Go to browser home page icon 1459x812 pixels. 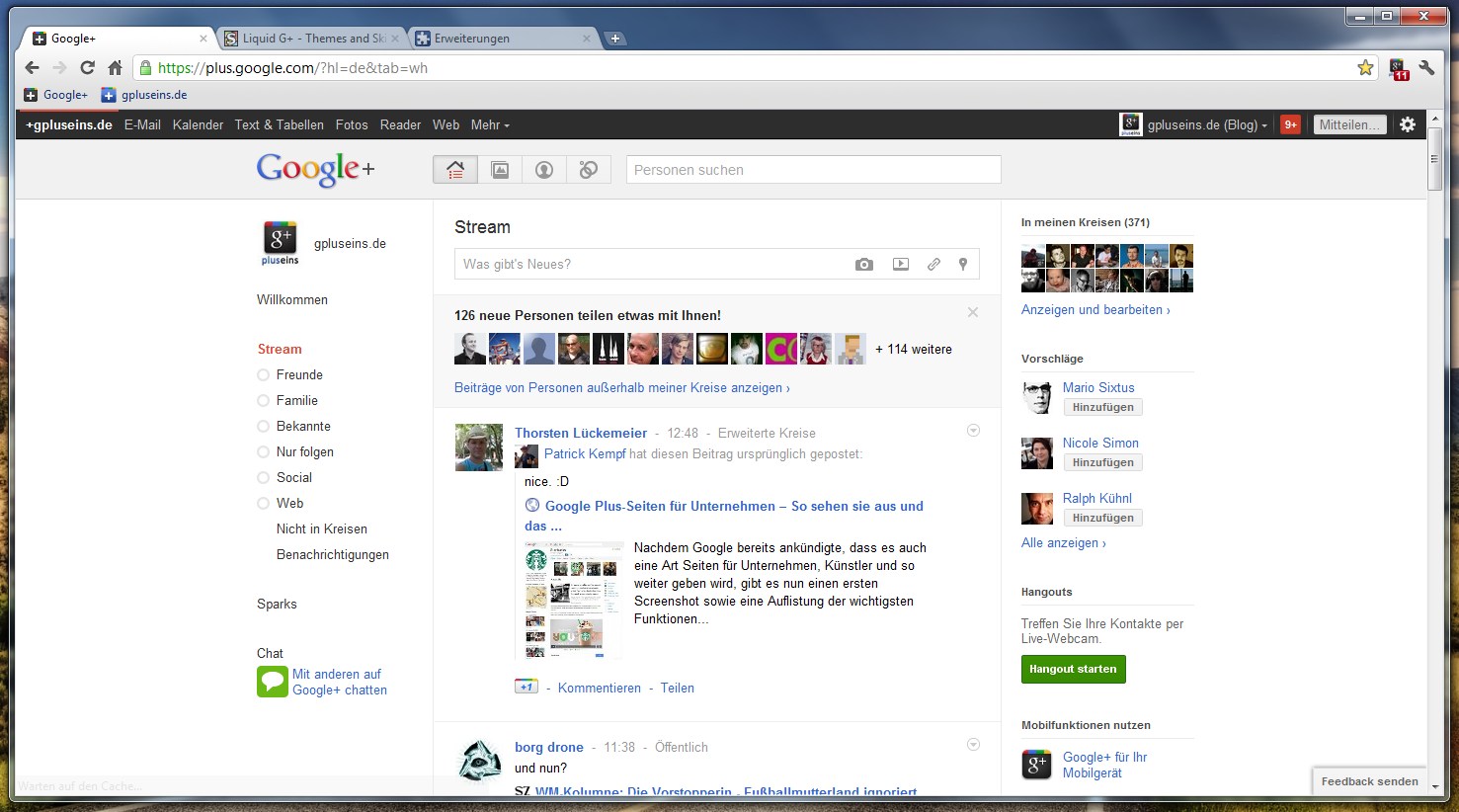pyautogui.click(x=115, y=67)
